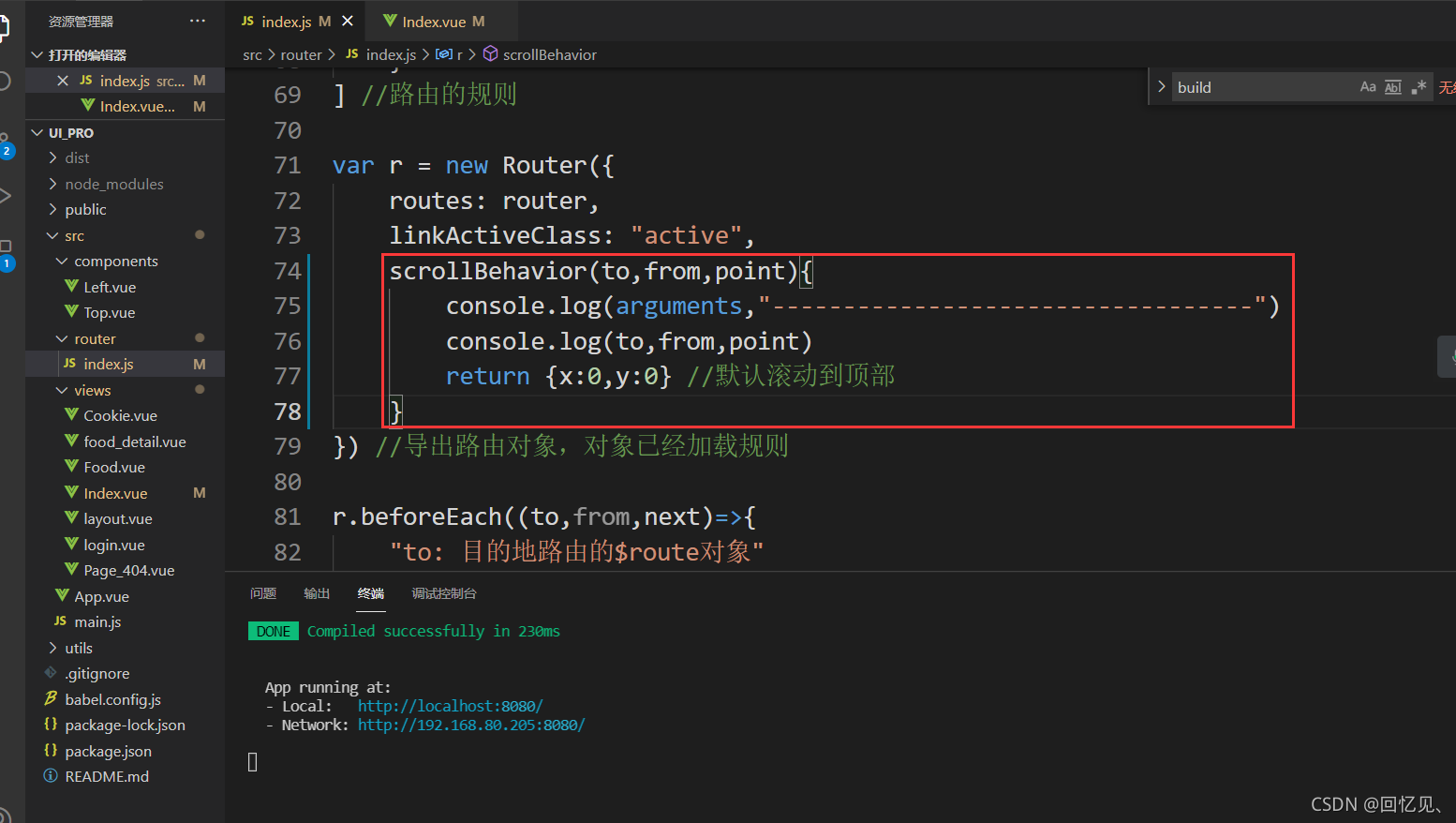Click the build search input field
This screenshot has width=1456, height=823.
pyautogui.click(x=1262, y=87)
